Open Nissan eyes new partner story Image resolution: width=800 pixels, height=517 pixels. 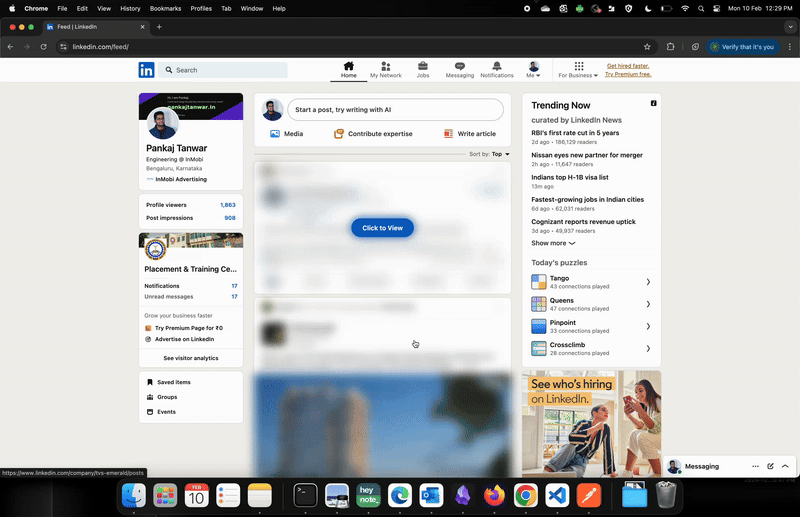(587, 155)
